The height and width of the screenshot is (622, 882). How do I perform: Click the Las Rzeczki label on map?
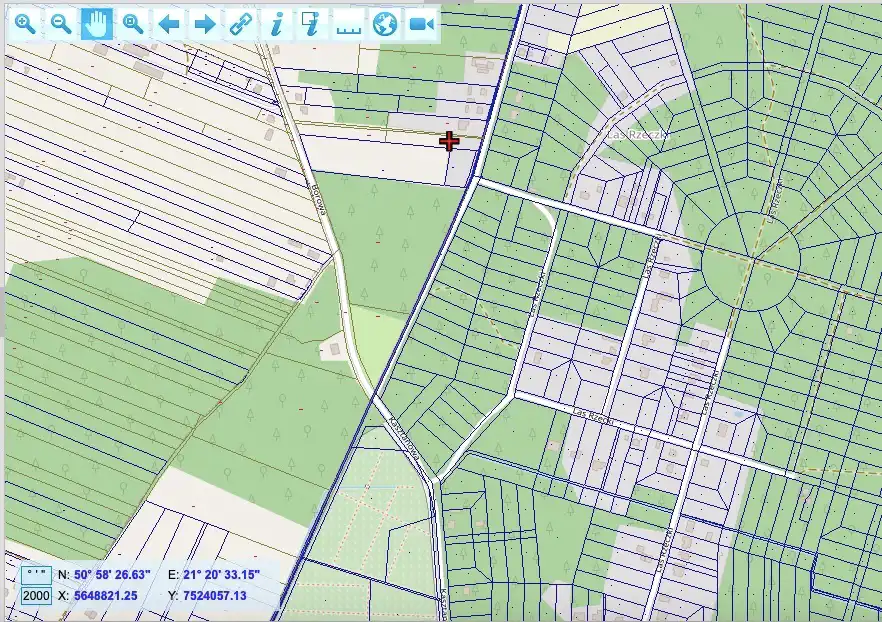click(637, 134)
